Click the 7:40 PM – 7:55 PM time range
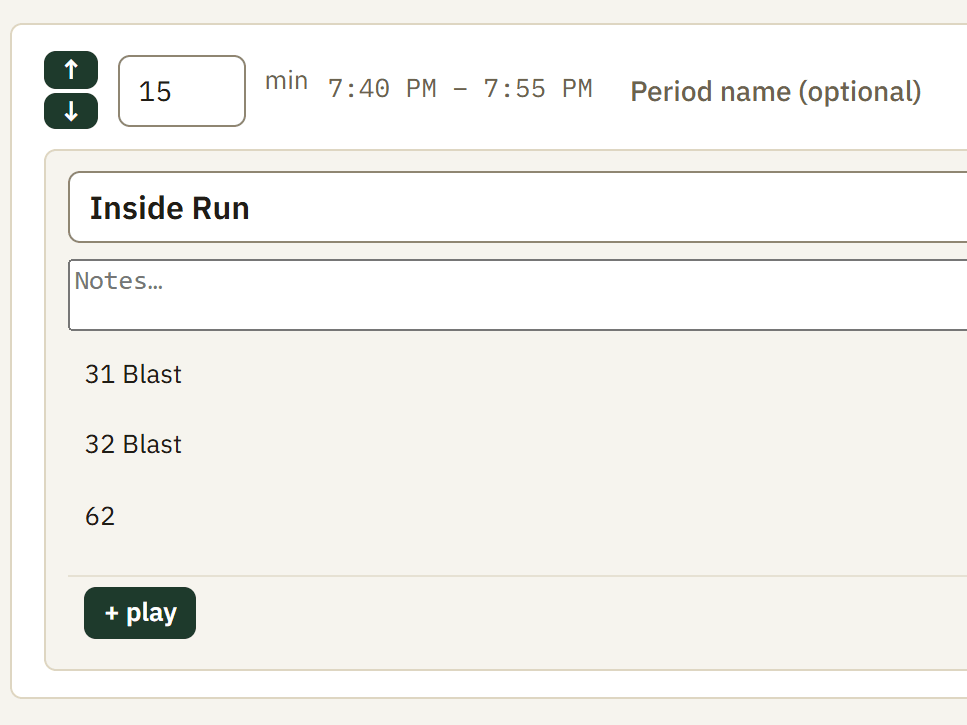This screenshot has height=725, width=967. point(460,89)
